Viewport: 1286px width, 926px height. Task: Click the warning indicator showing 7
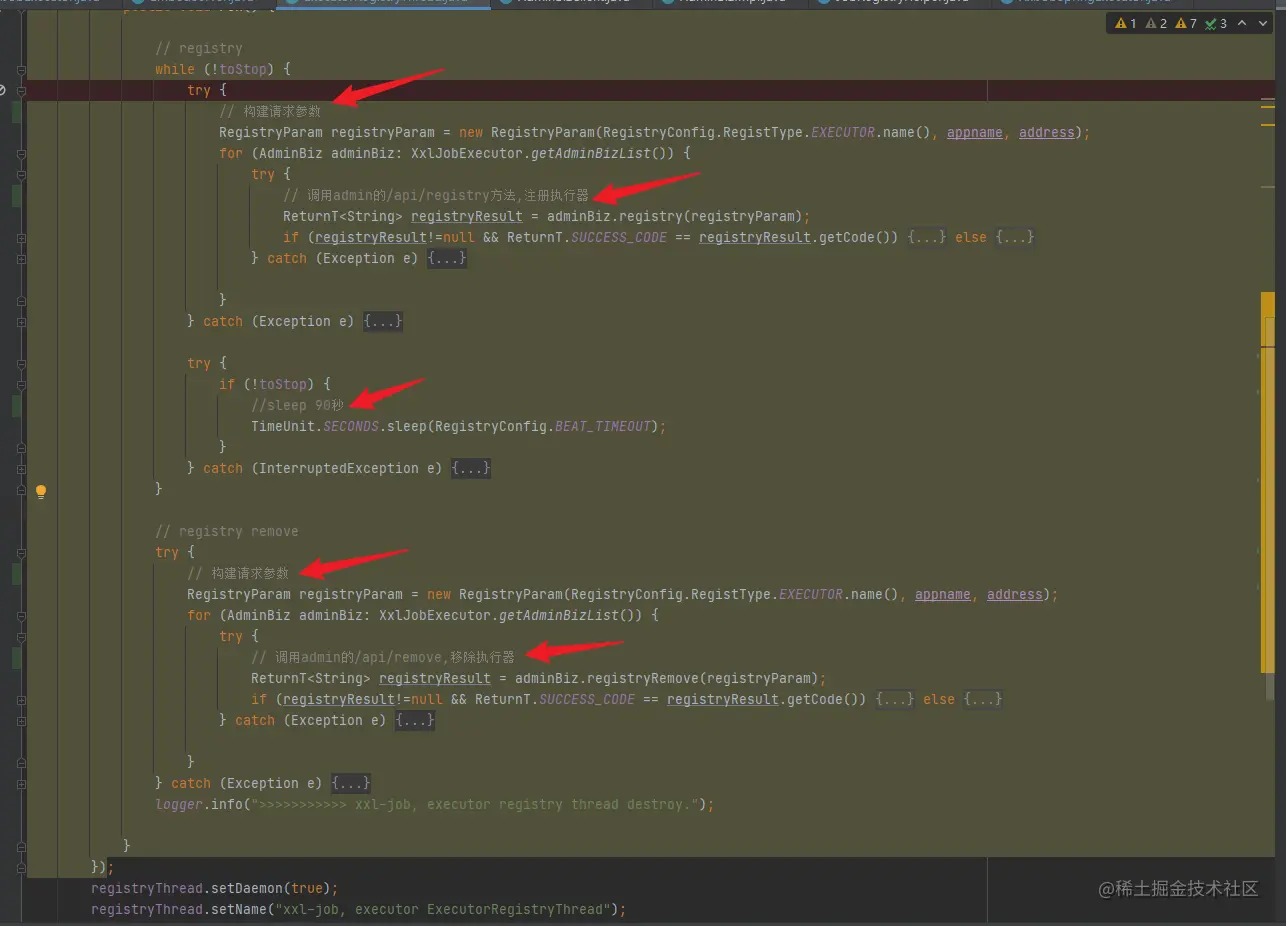[x=1186, y=23]
